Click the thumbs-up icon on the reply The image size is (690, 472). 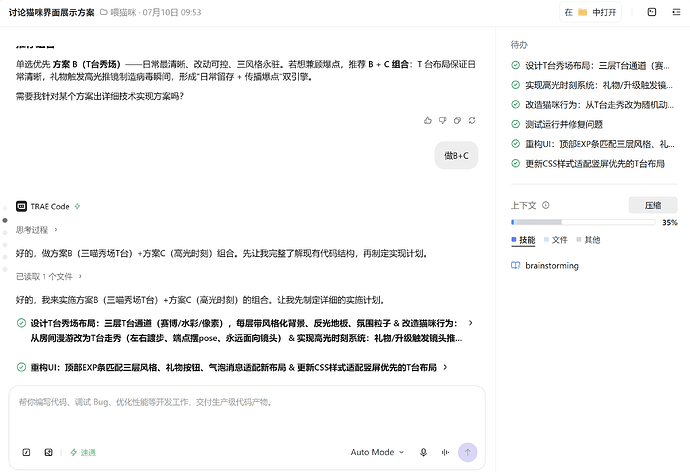(427, 121)
